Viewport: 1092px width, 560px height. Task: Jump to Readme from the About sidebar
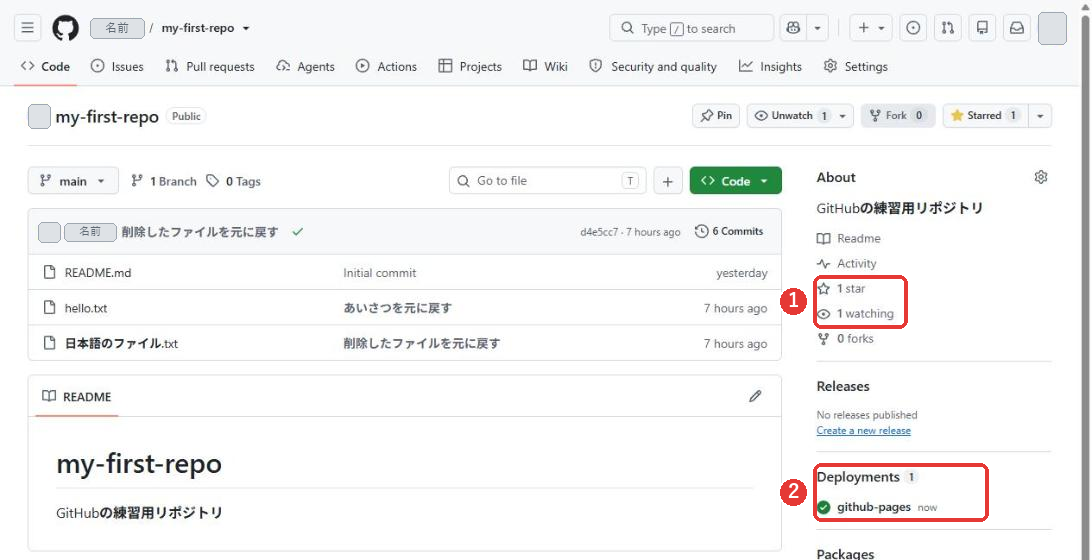coord(849,239)
